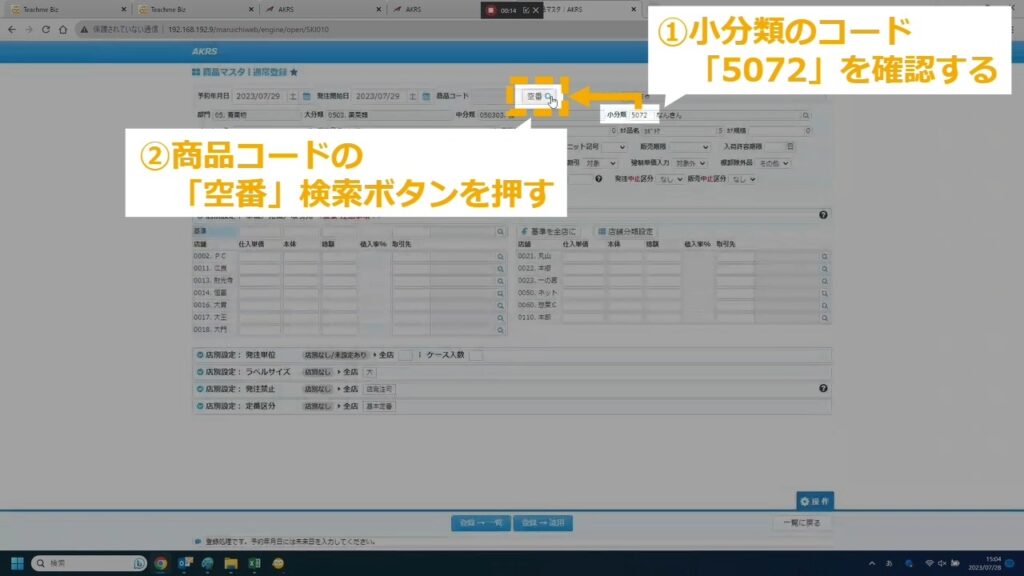The image size is (1024, 576).
Task: Click search icon in 小分類 field
Action: [805, 116]
